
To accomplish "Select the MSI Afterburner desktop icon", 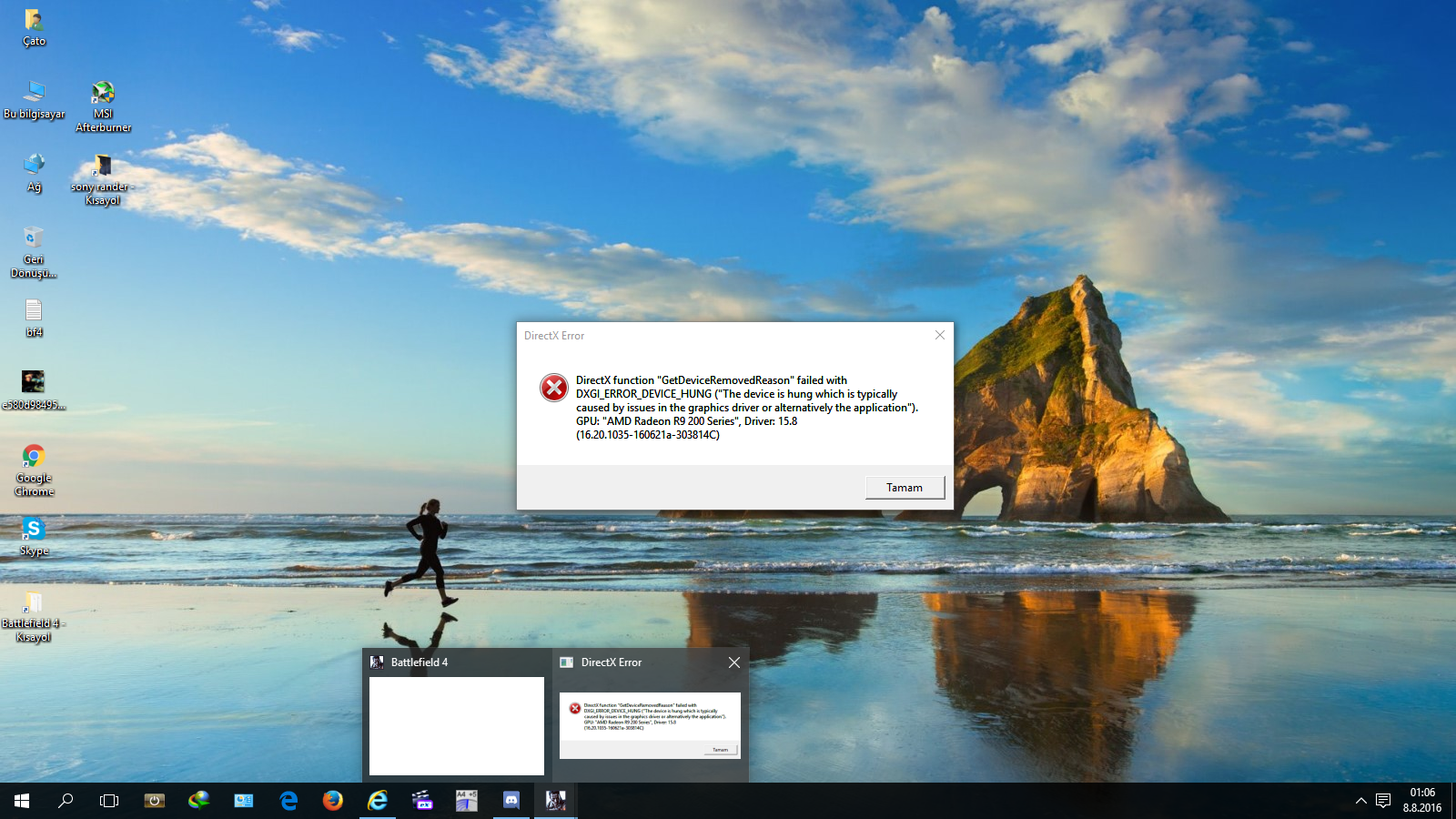I will (103, 106).
